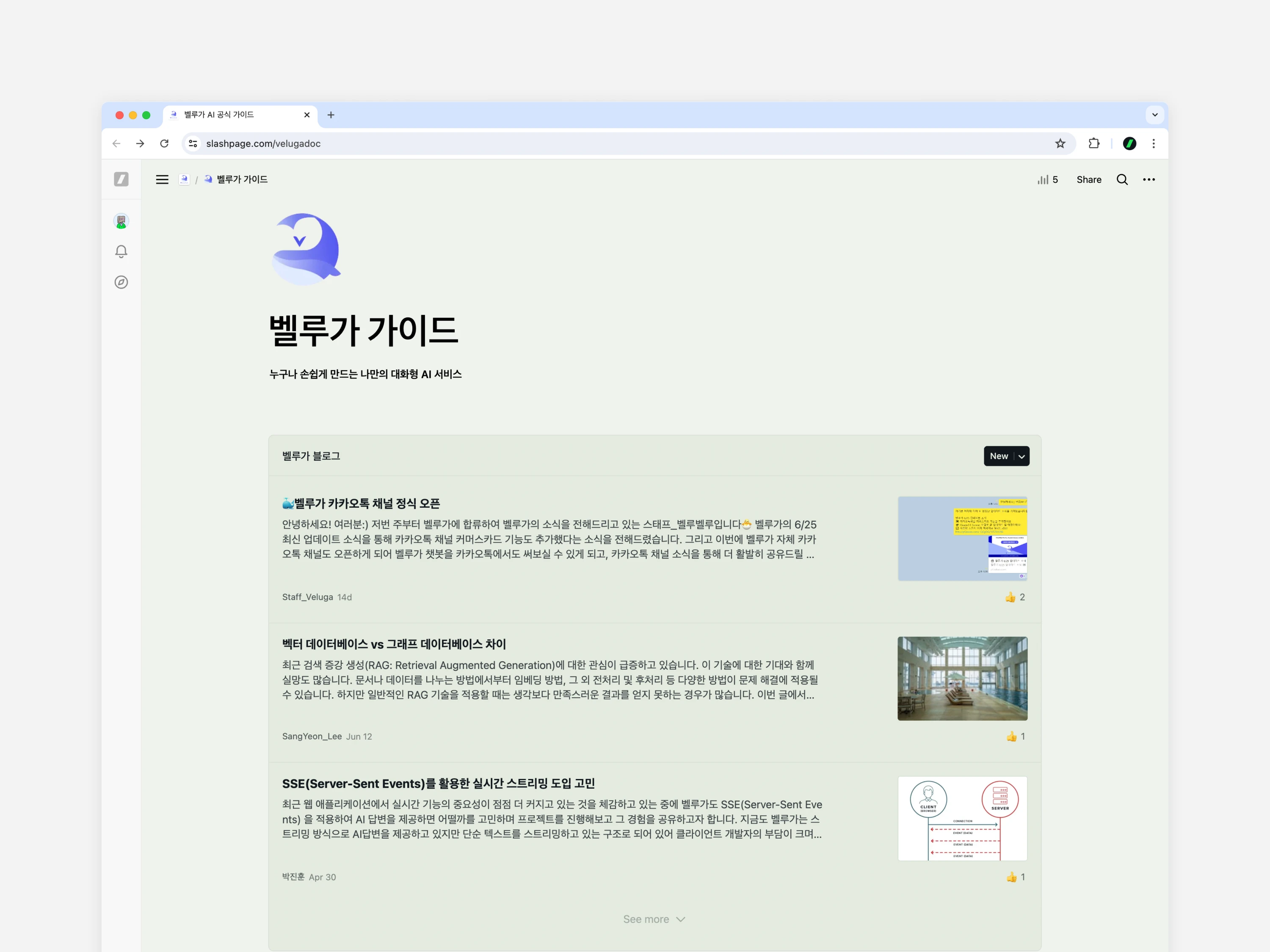Open the New button dropdown arrow
This screenshot has height=952, width=1270.
[x=1022, y=456]
